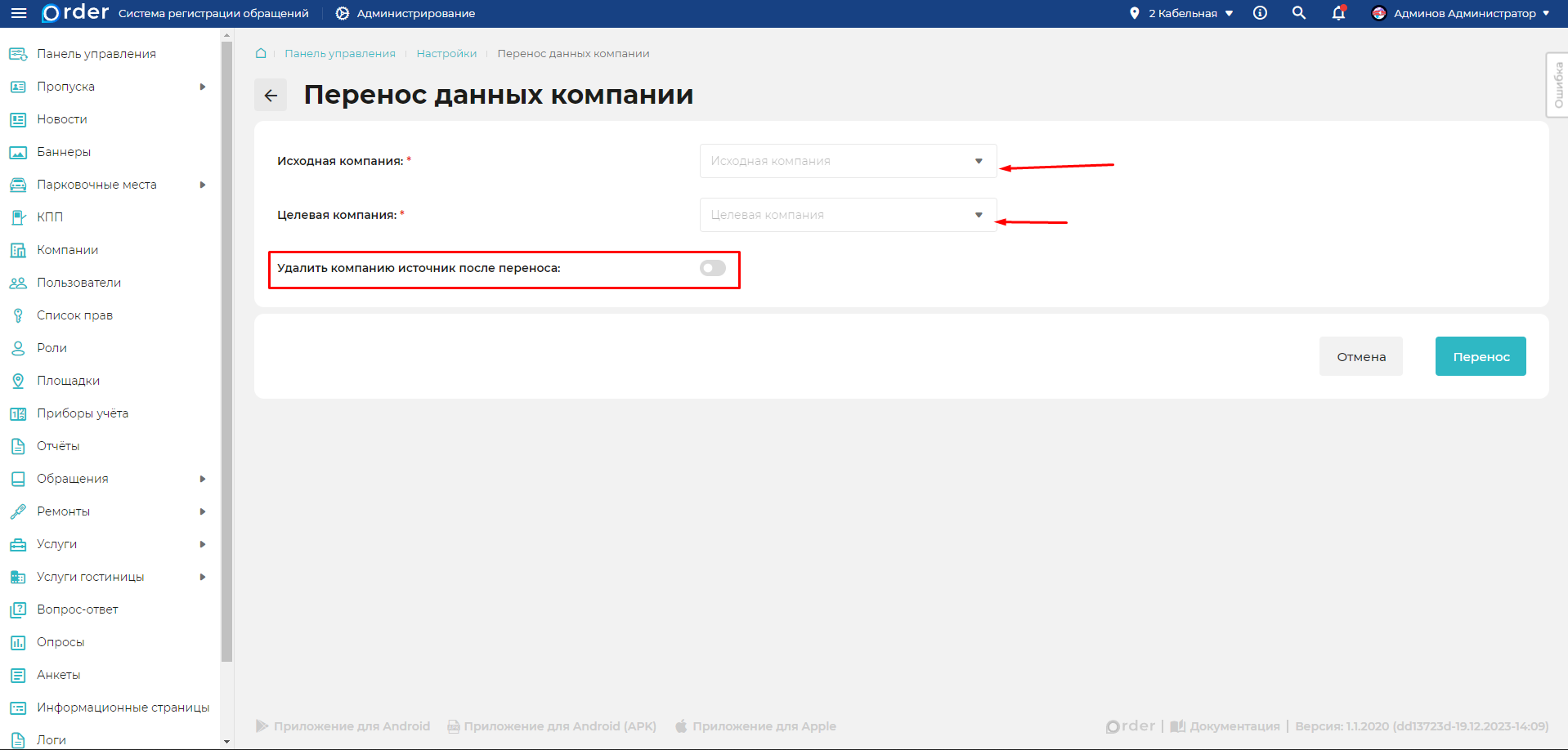Click the Баннеры sidebar icon
1568x750 pixels.
point(17,152)
